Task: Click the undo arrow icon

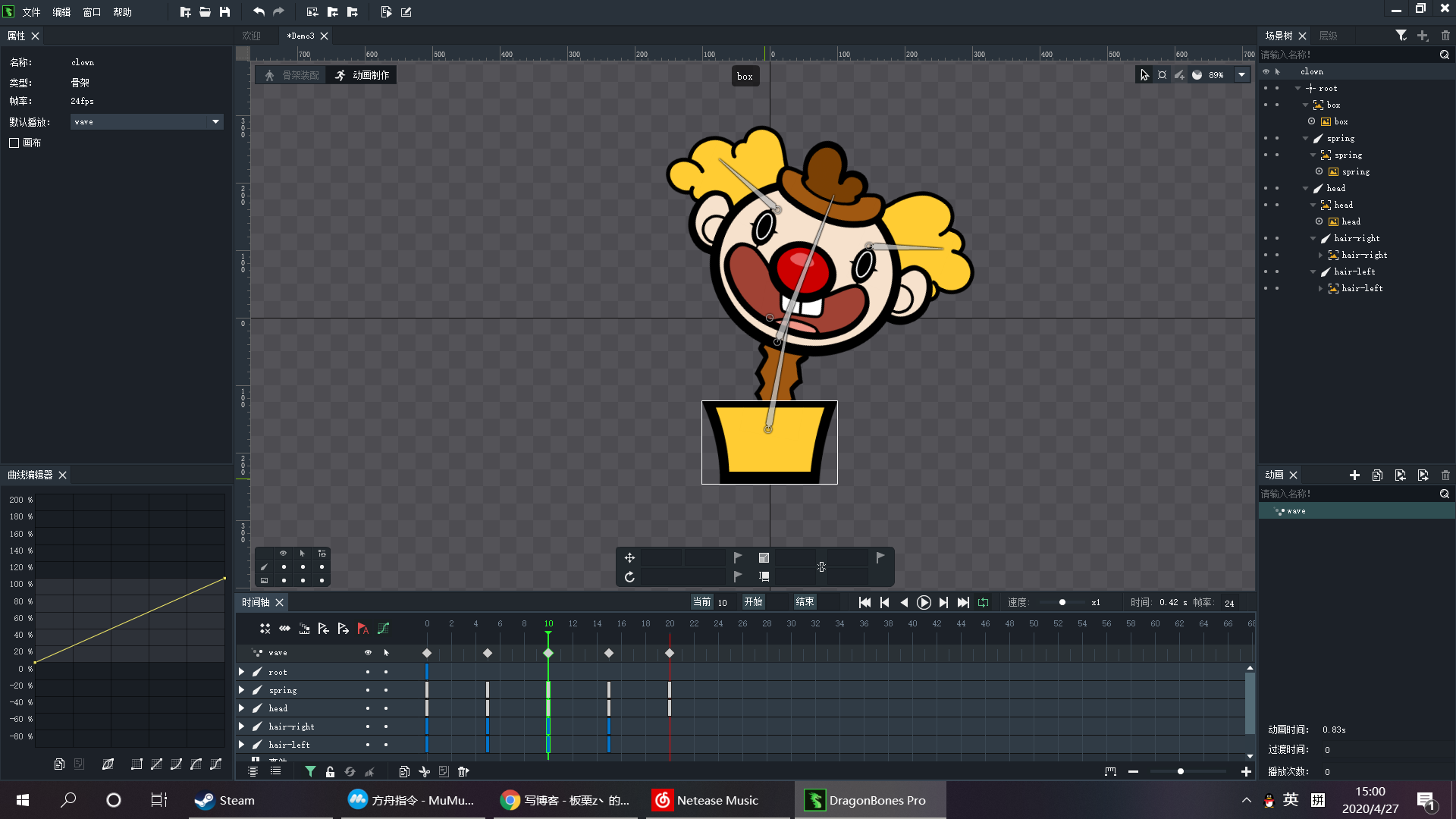Action: (x=259, y=11)
